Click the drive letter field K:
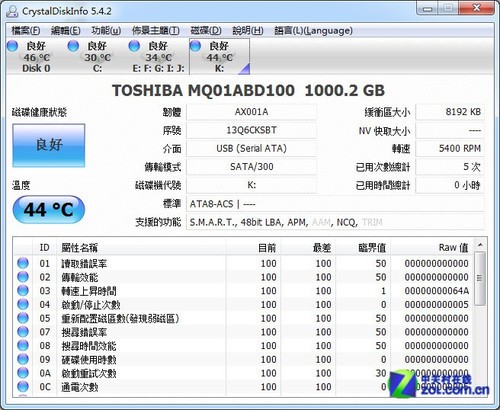Viewport: 500px width, 410px height. coord(251,185)
